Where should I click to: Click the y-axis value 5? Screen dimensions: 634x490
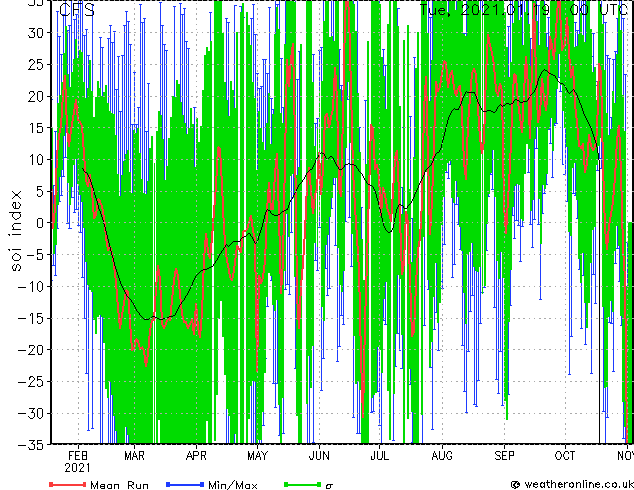coord(40,191)
